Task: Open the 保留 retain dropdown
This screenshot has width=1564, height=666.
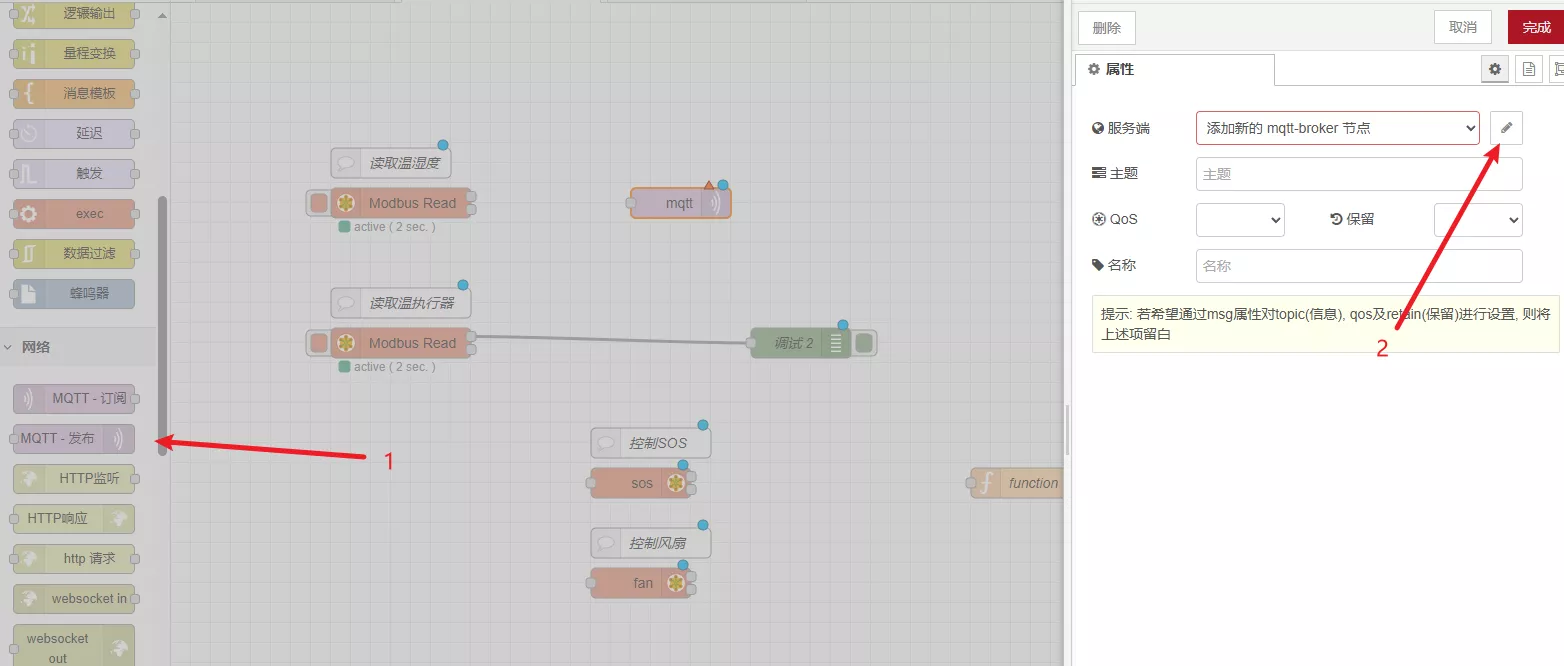Action: click(x=1478, y=219)
